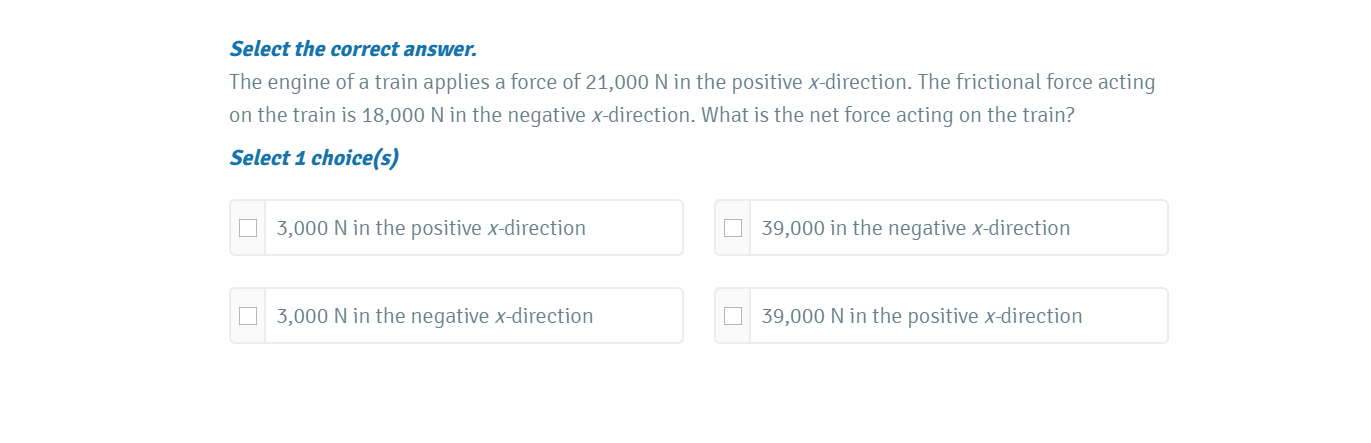The image size is (1371, 443).
Task: Click the "18,000 N" value in the question
Action: (x=403, y=115)
